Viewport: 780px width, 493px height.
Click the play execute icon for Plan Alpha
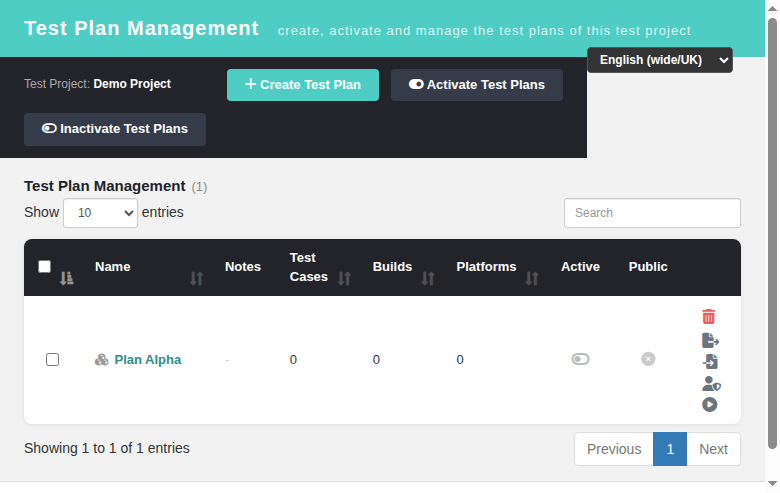(710, 405)
